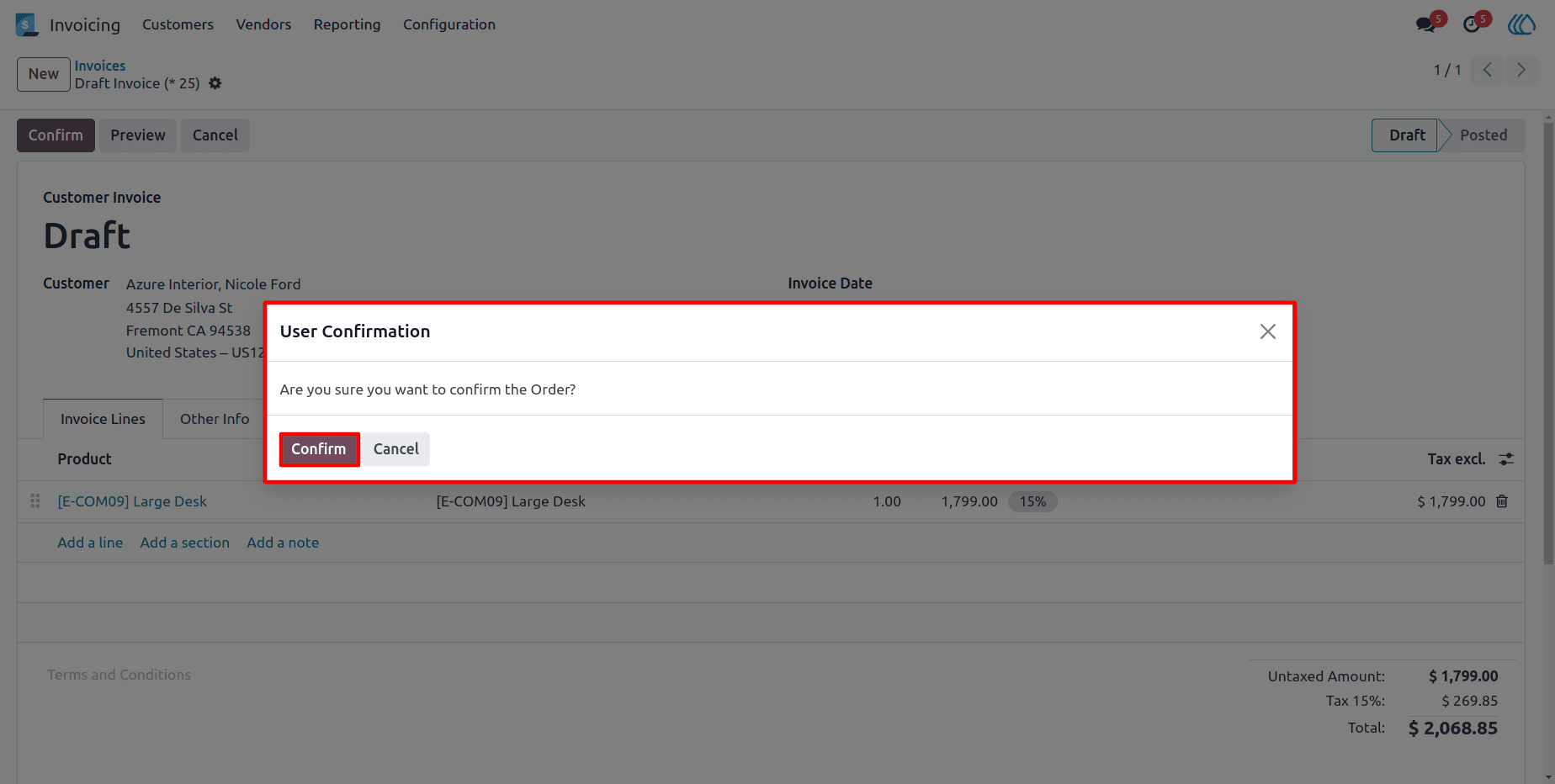Click the user avatar icon at top right
The width and height of the screenshot is (1555, 784).
click(1521, 24)
